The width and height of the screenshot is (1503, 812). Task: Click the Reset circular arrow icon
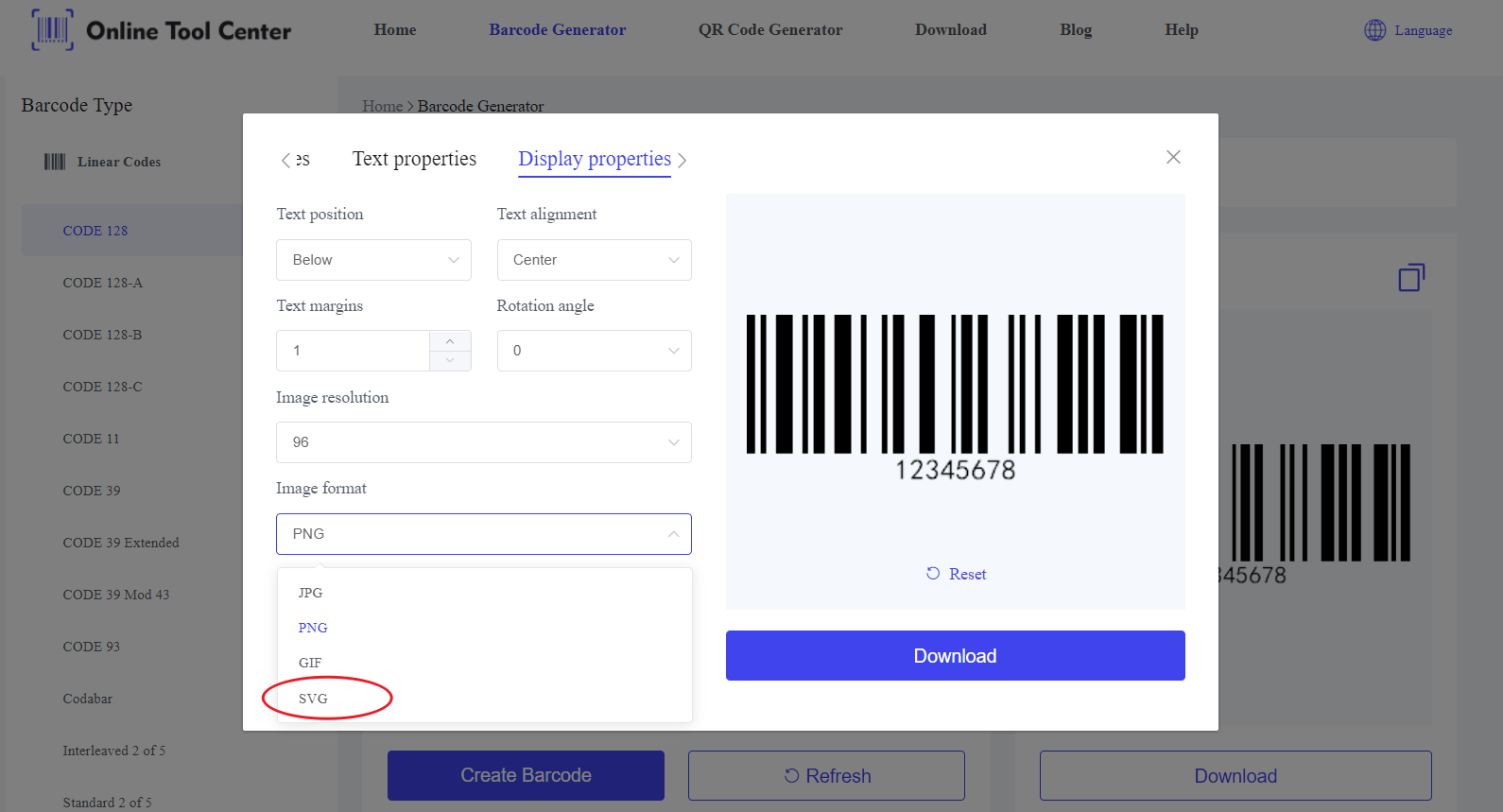[933, 574]
